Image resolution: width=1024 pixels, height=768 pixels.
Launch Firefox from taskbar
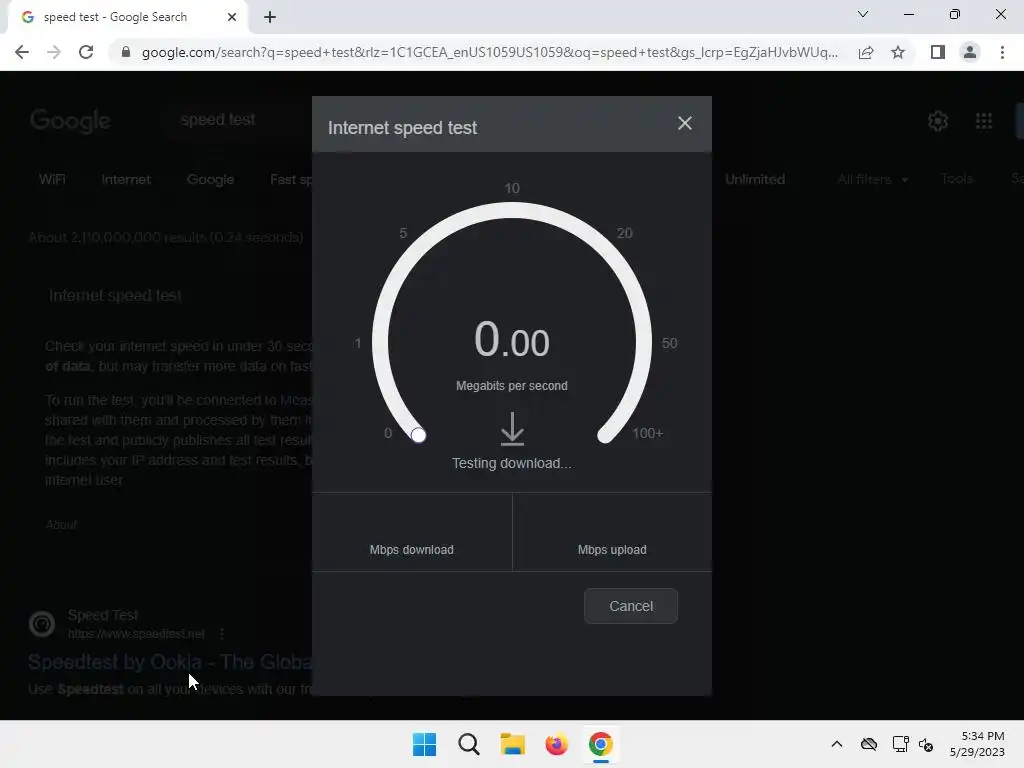556,744
